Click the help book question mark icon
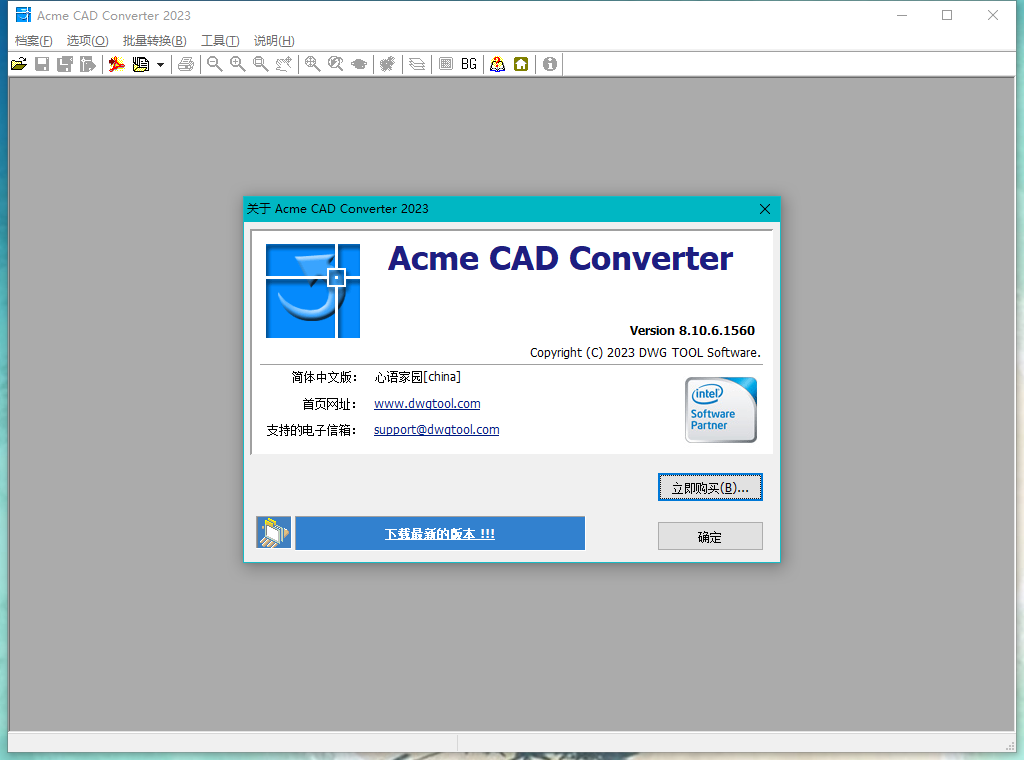This screenshot has height=760, width=1024. 498,64
